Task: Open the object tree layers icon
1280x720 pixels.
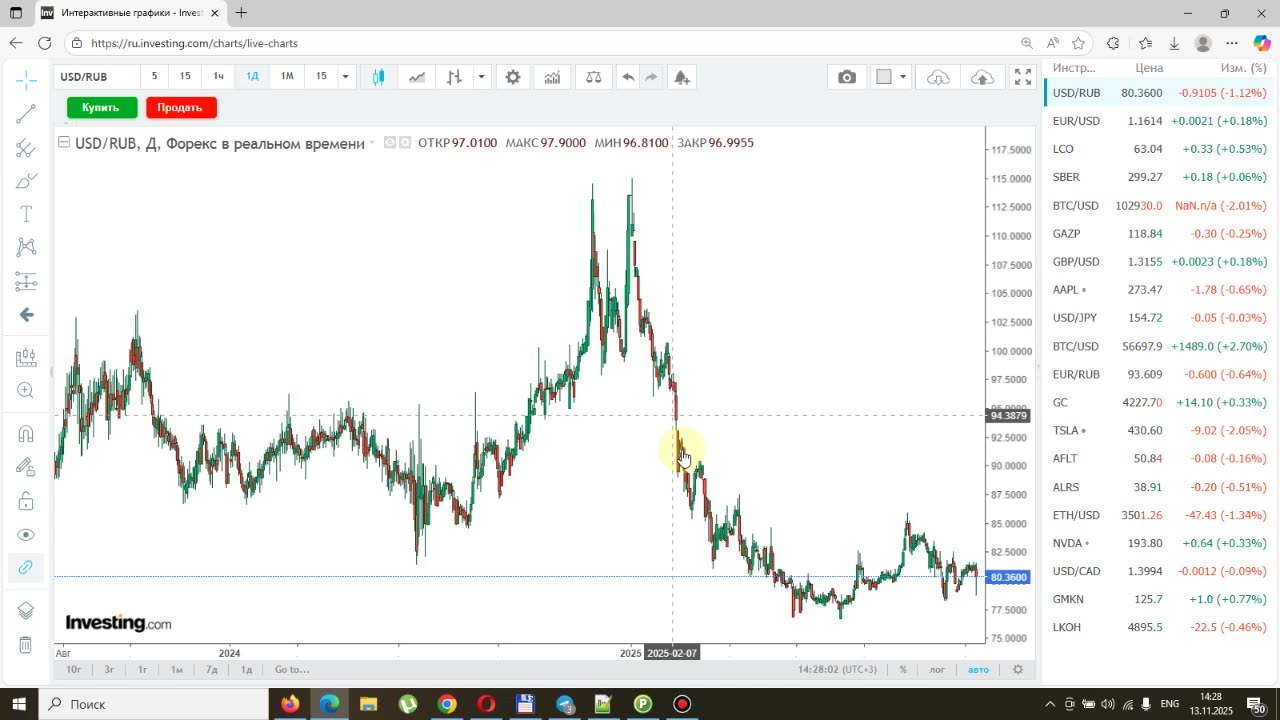Action: pyautogui.click(x=26, y=611)
